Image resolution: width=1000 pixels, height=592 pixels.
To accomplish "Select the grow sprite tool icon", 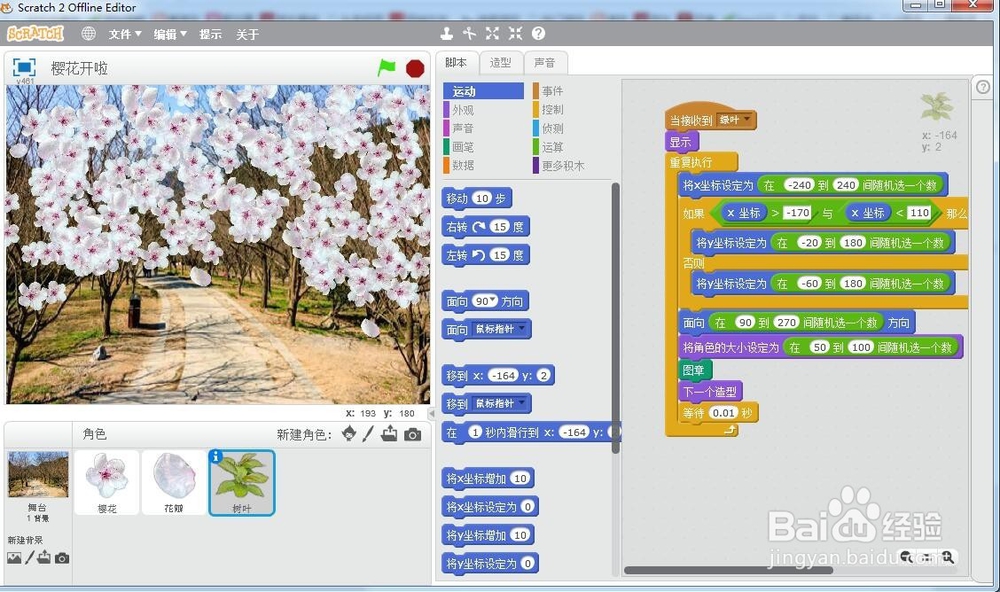I will 492,33.
